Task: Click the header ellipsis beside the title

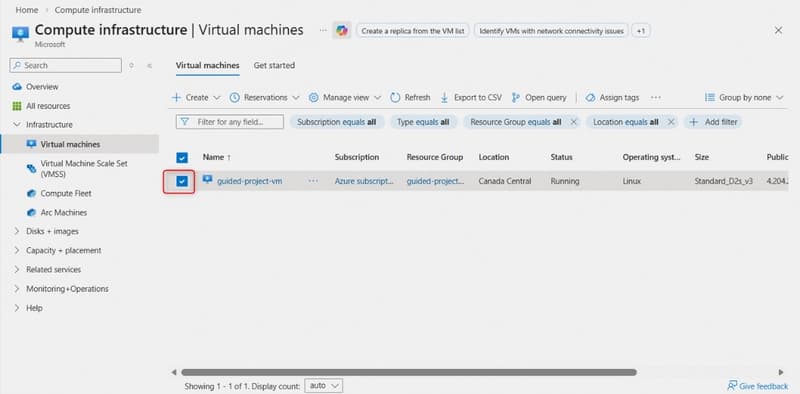Action: pos(323,30)
